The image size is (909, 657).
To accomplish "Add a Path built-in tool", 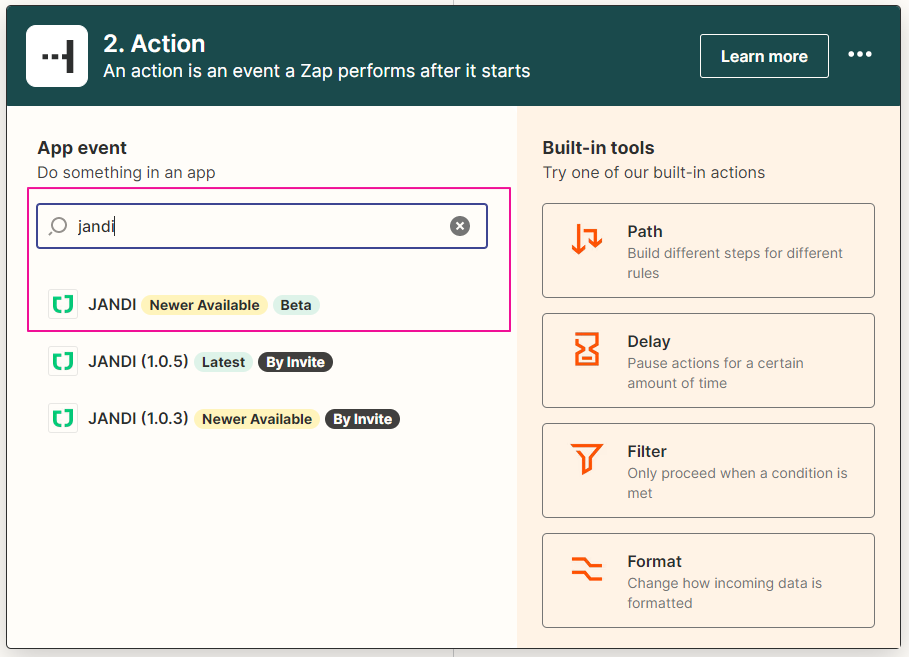I will click(x=708, y=251).
